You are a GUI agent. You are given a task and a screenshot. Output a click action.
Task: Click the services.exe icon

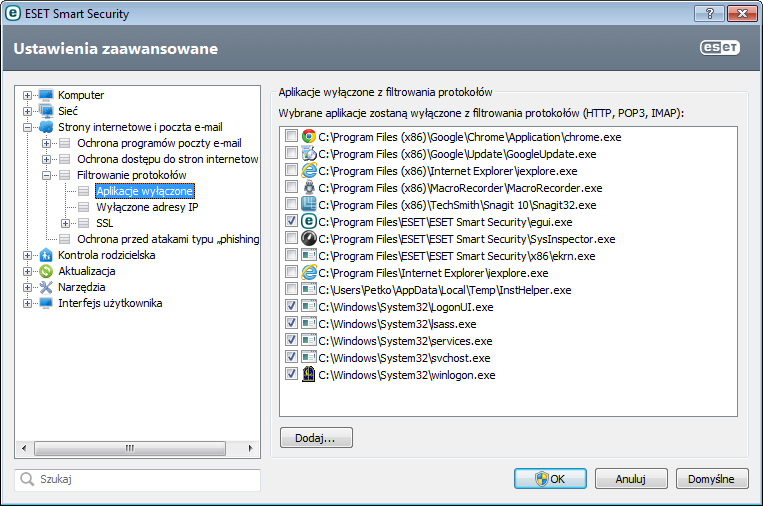click(x=309, y=341)
